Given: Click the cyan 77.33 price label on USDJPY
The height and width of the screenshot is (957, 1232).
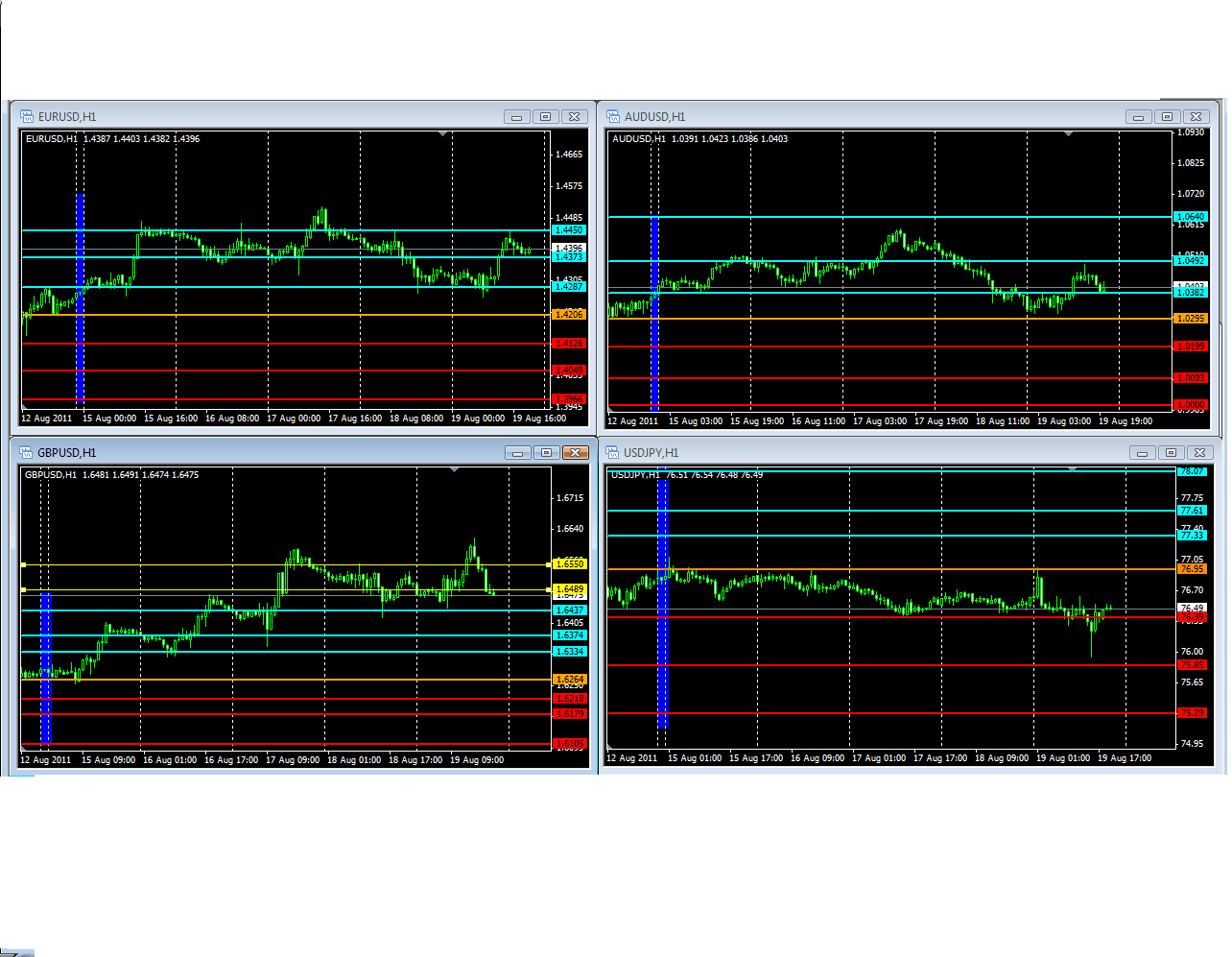Looking at the screenshot, I should (x=1192, y=536).
